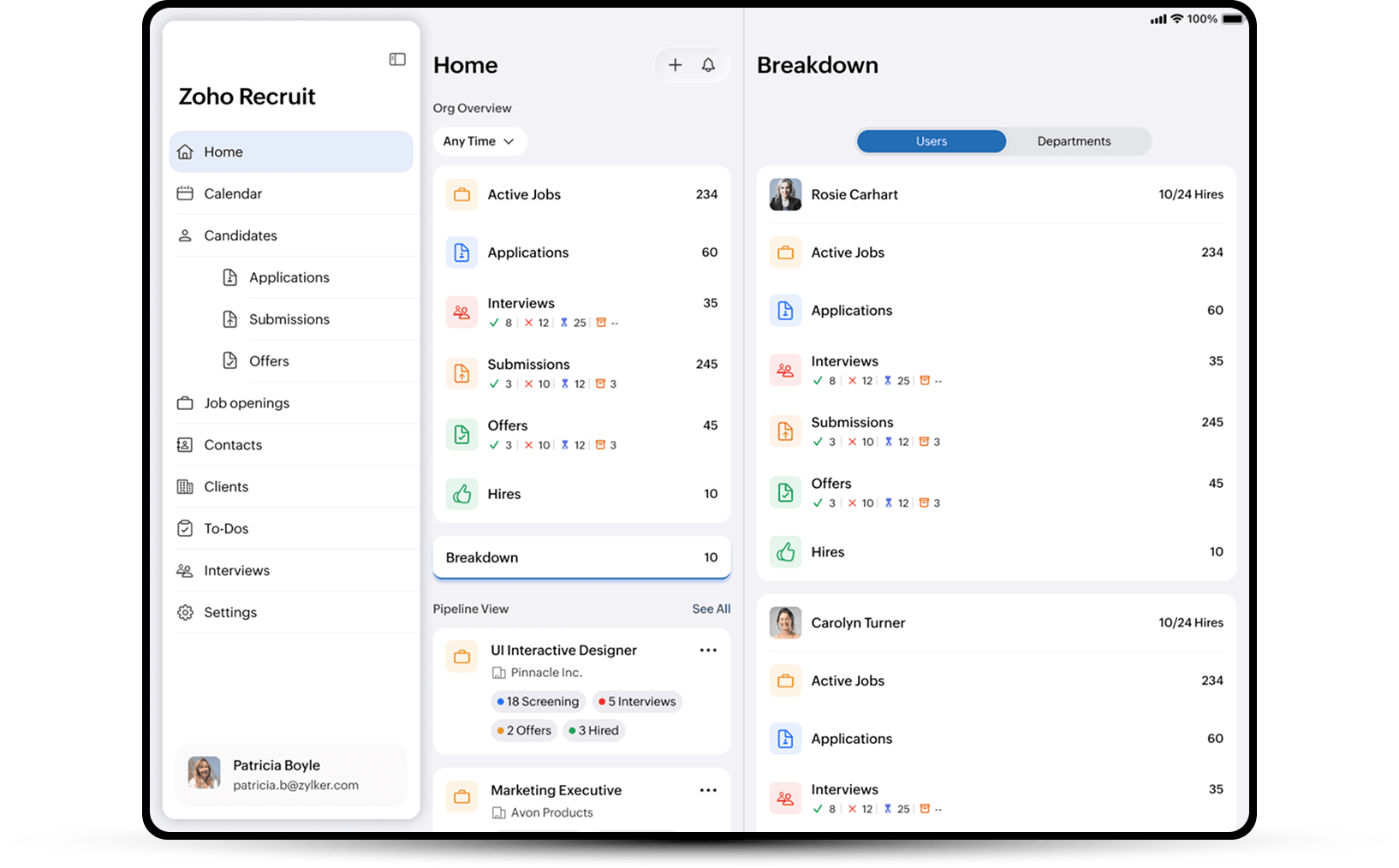This screenshot has width=1399, height=868.
Task: Click the See All link in Pipeline View
Action: (x=711, y=609)
